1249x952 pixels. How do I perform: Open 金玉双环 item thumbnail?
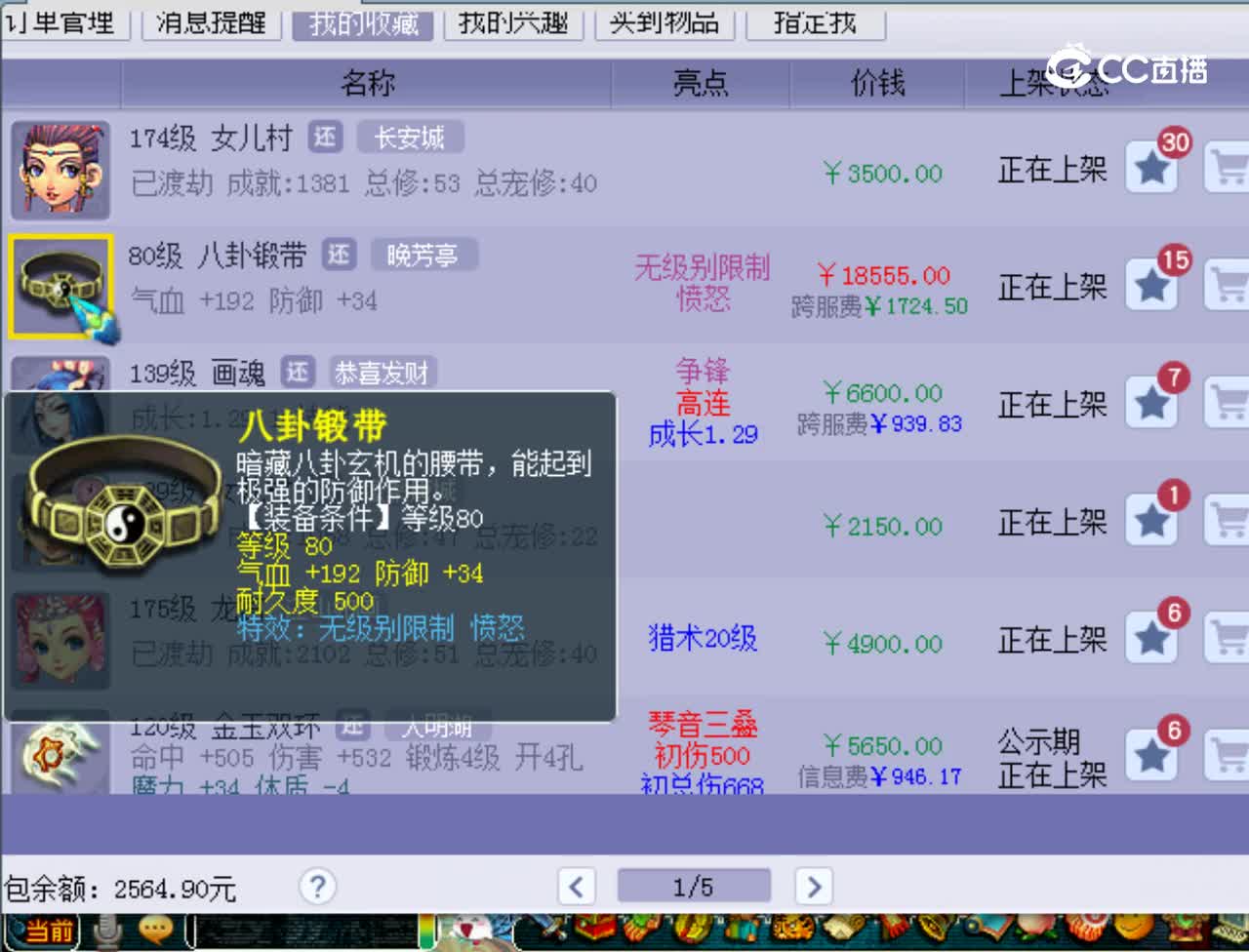[x=60, y=754]
